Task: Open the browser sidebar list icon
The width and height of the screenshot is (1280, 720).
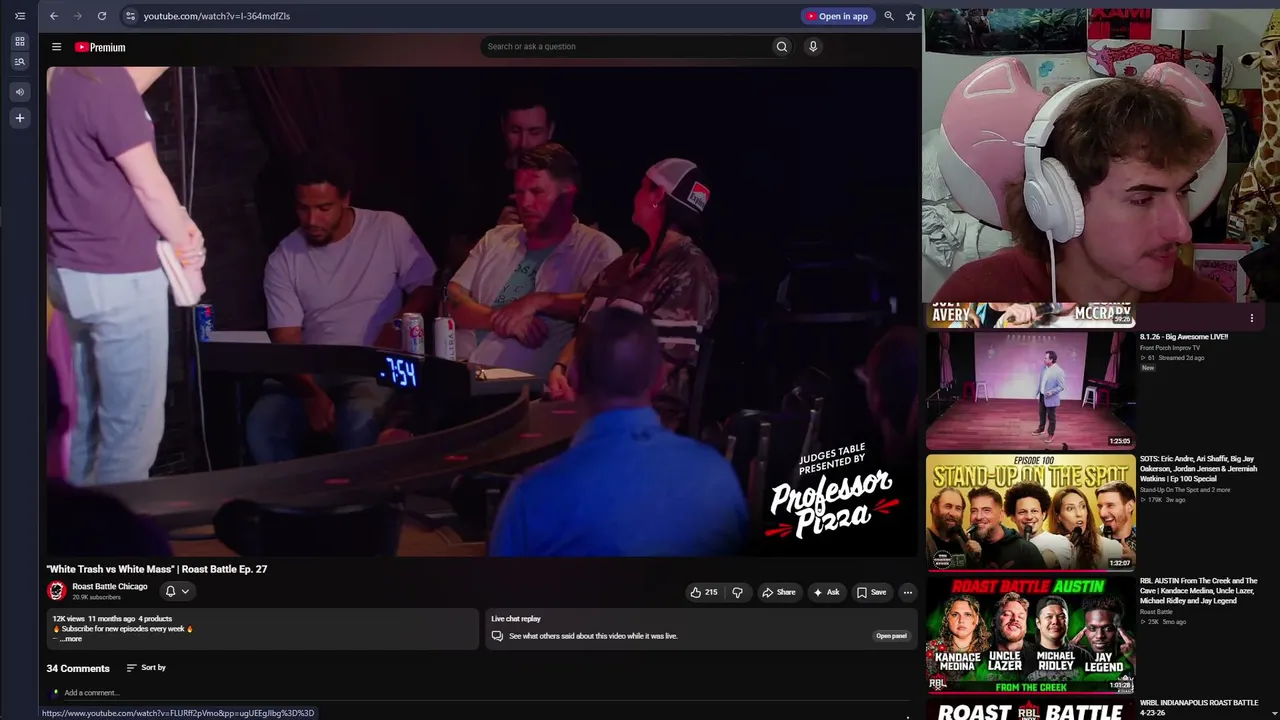Action: 20,16
